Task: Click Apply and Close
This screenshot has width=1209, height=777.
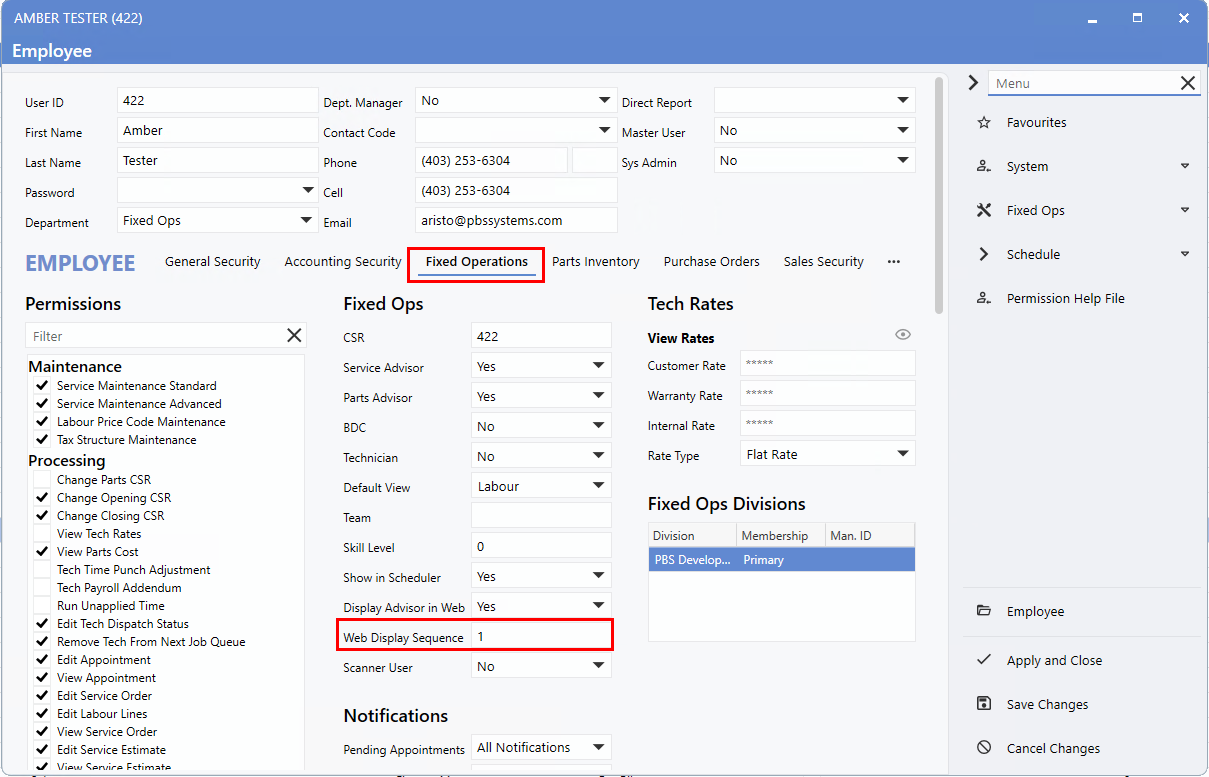Action: pos(1054,661)
